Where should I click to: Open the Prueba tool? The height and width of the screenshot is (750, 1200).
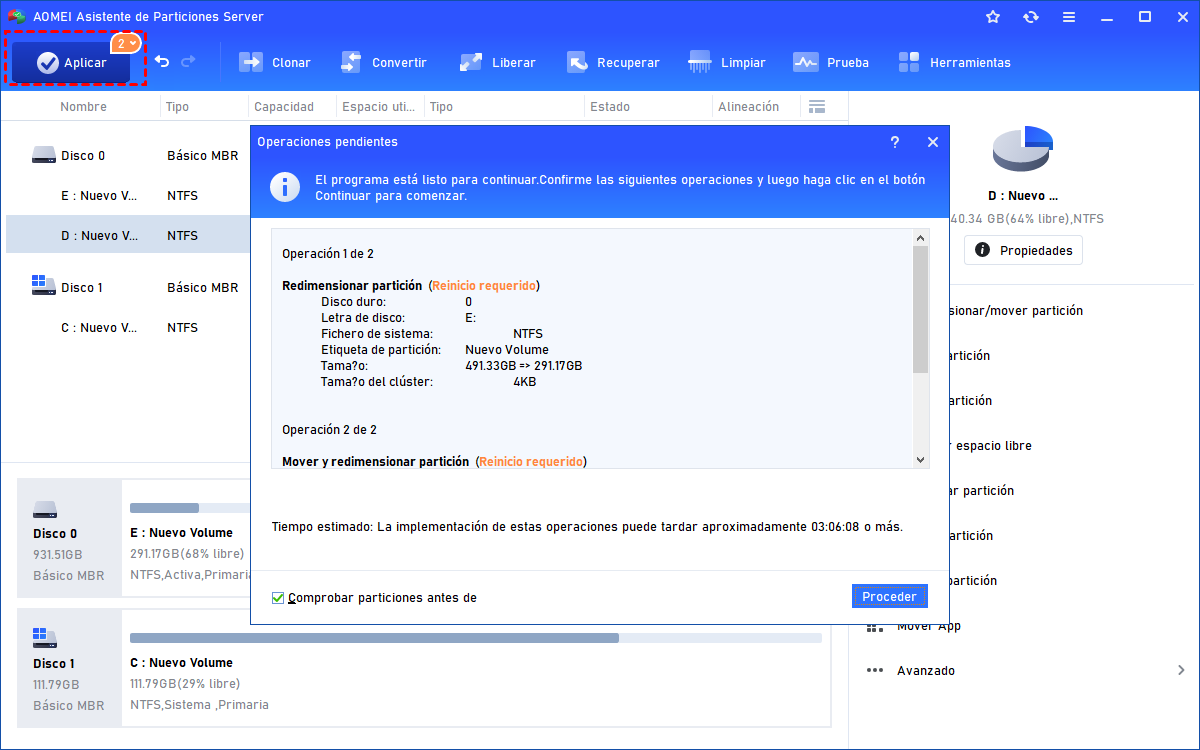pos(831,62)
